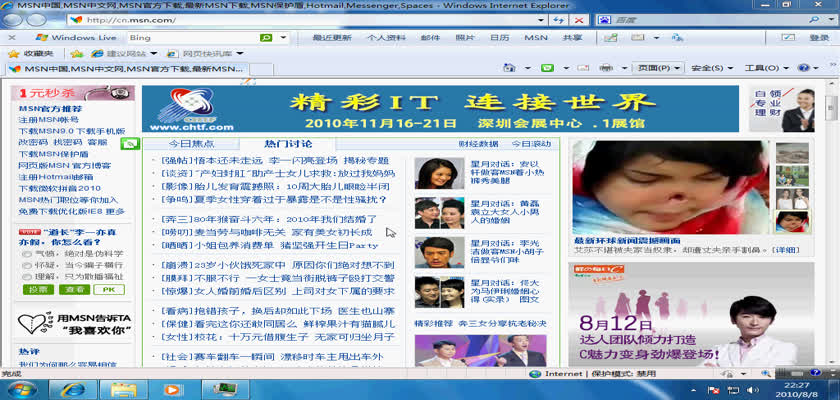840x400 pixels.
Task: Open Windows Explorer folder on taskbar
Action: coord(124,389)
